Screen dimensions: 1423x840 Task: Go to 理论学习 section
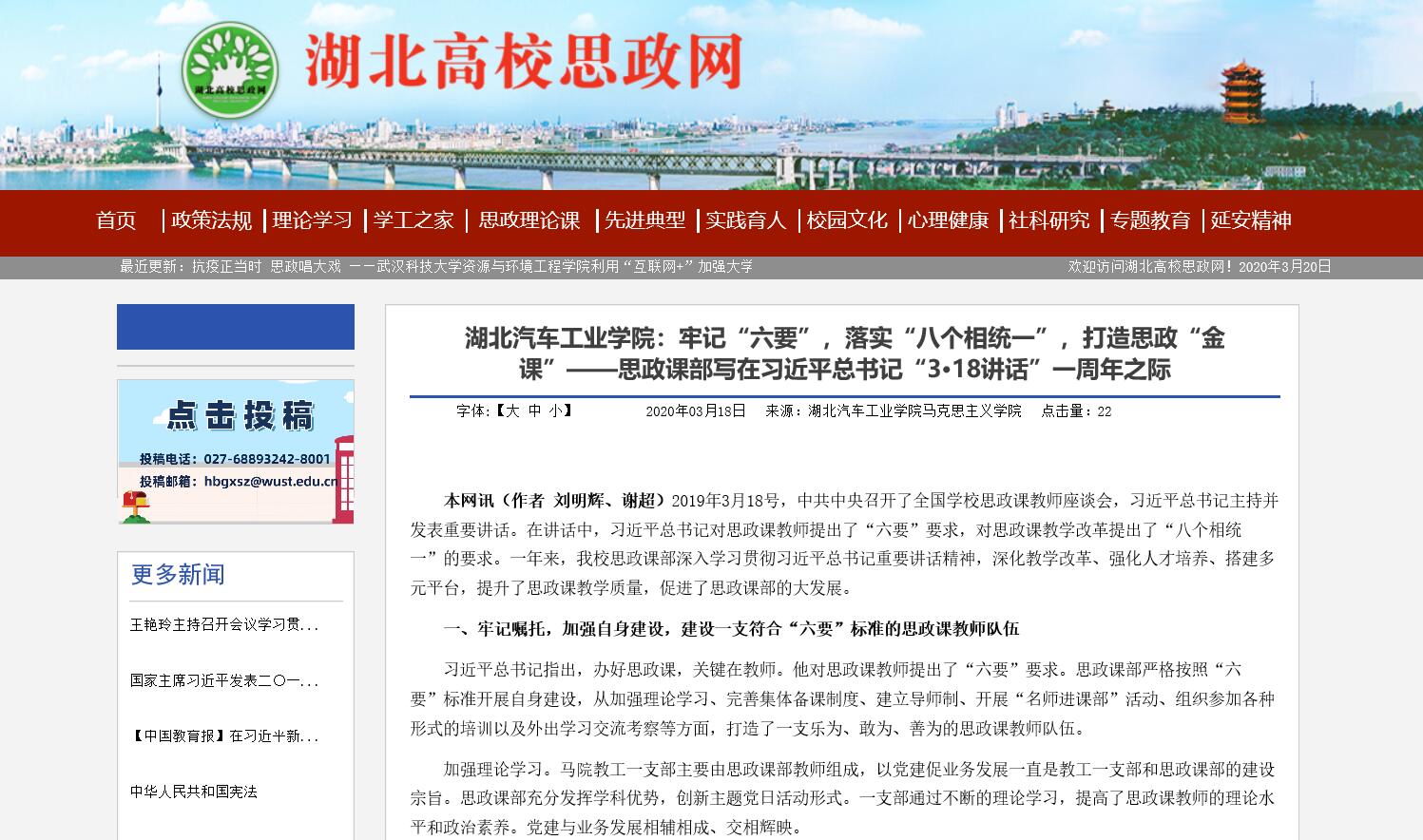(312, 220)
